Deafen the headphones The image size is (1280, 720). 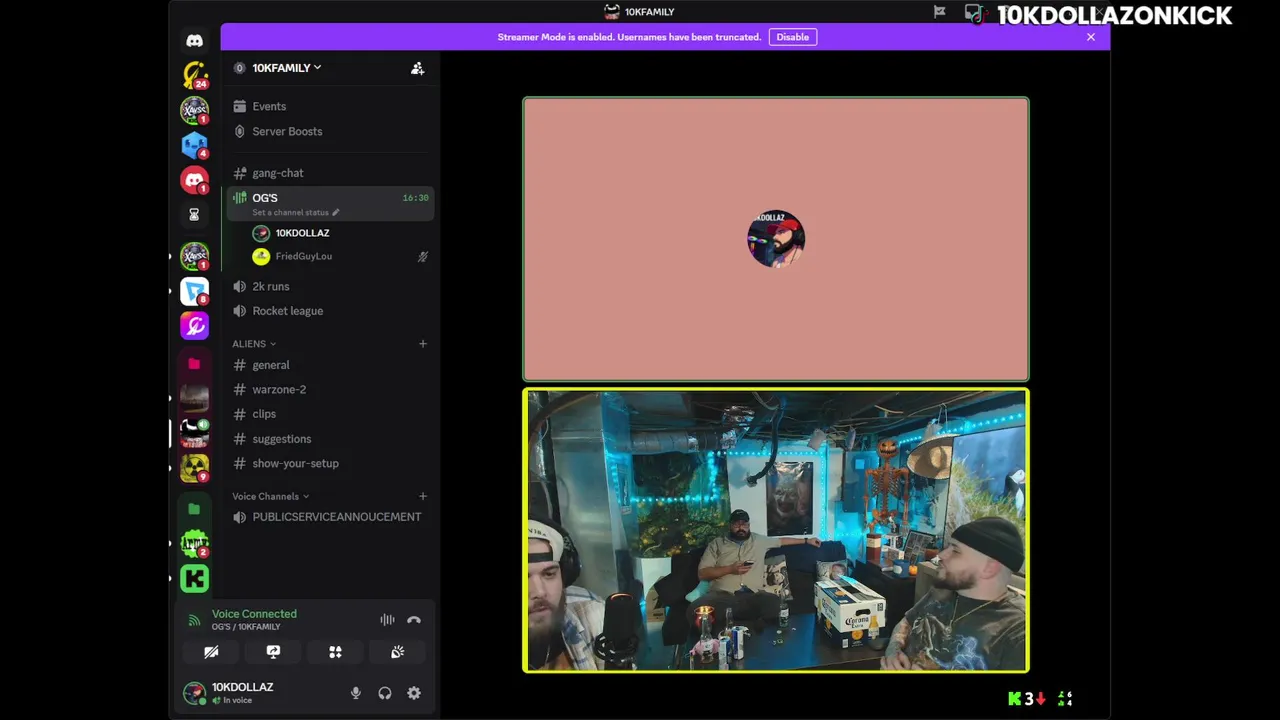[x=385, y=693]
